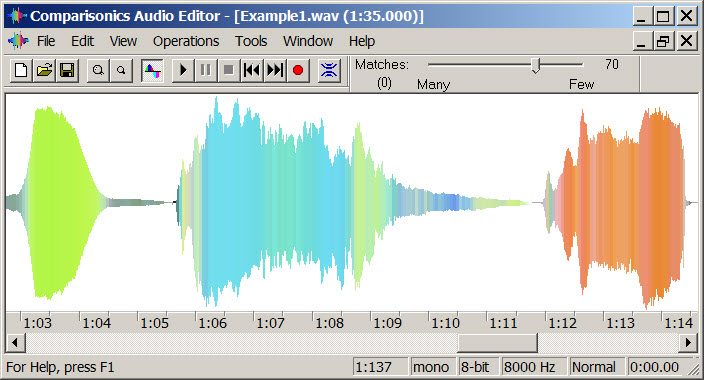Start playback with the Play button

183,71
